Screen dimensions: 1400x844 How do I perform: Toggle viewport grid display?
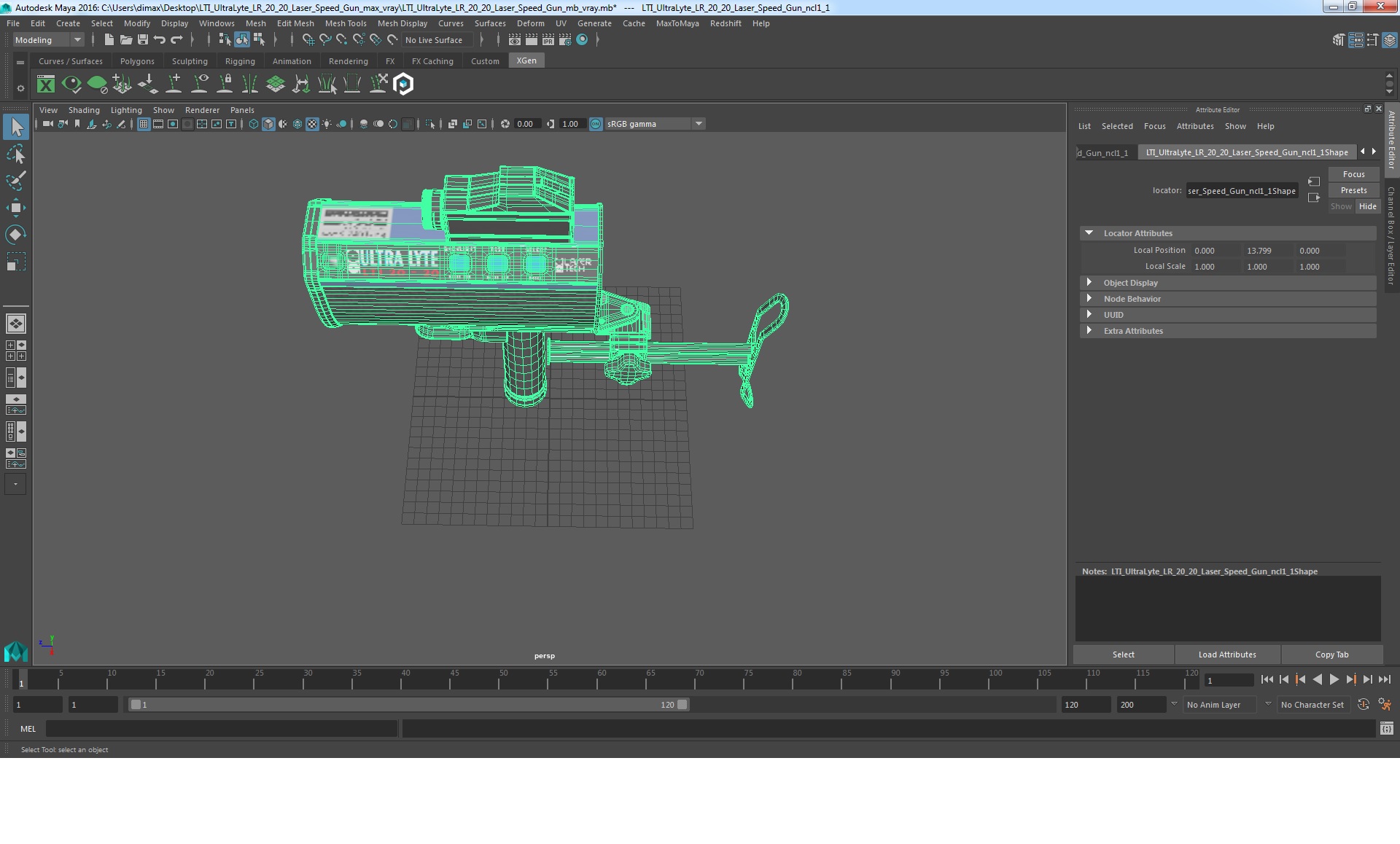coord(144,124)
